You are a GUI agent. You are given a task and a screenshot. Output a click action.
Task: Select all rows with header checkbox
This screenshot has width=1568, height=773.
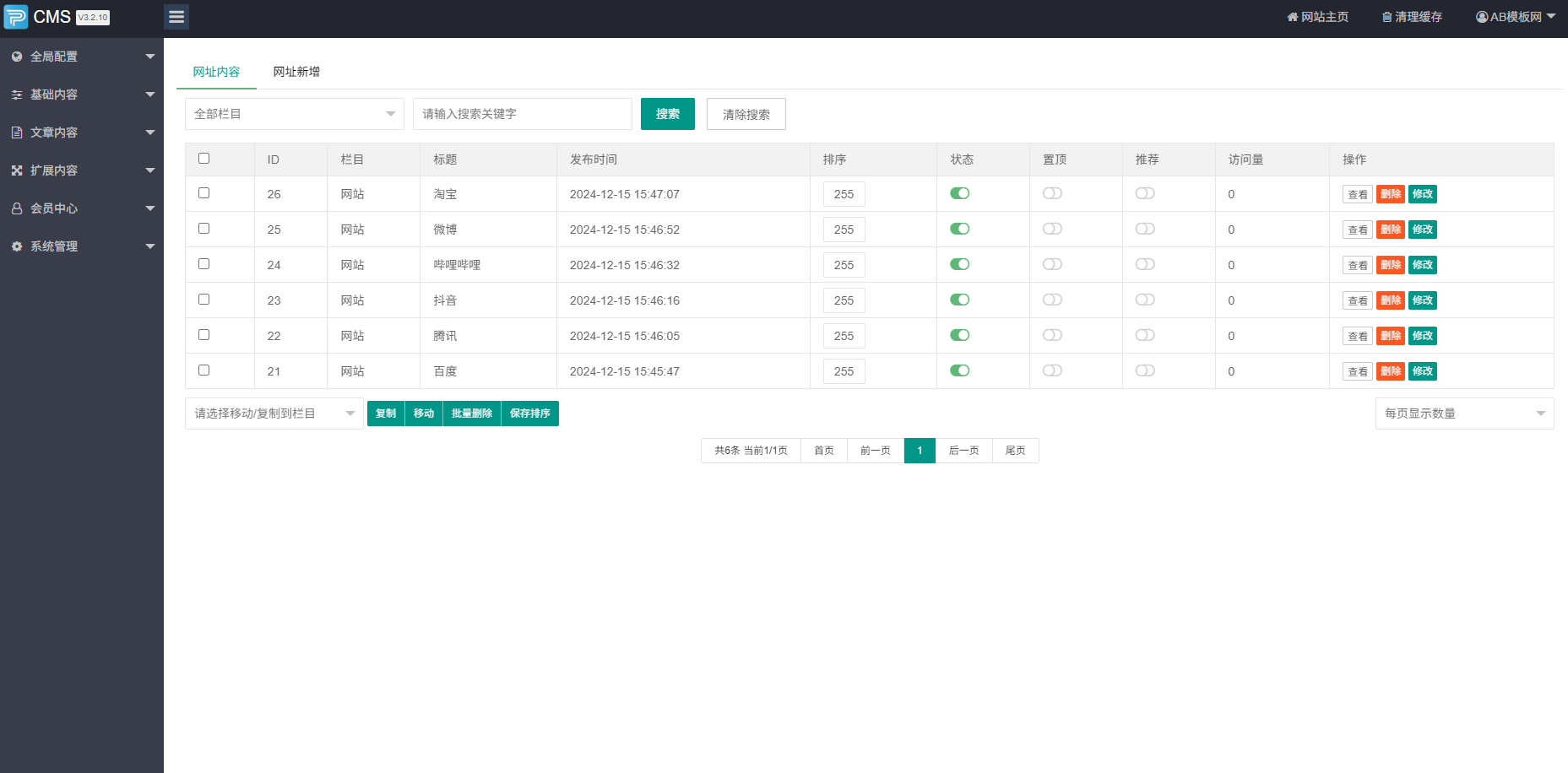[x=203, y=159]
